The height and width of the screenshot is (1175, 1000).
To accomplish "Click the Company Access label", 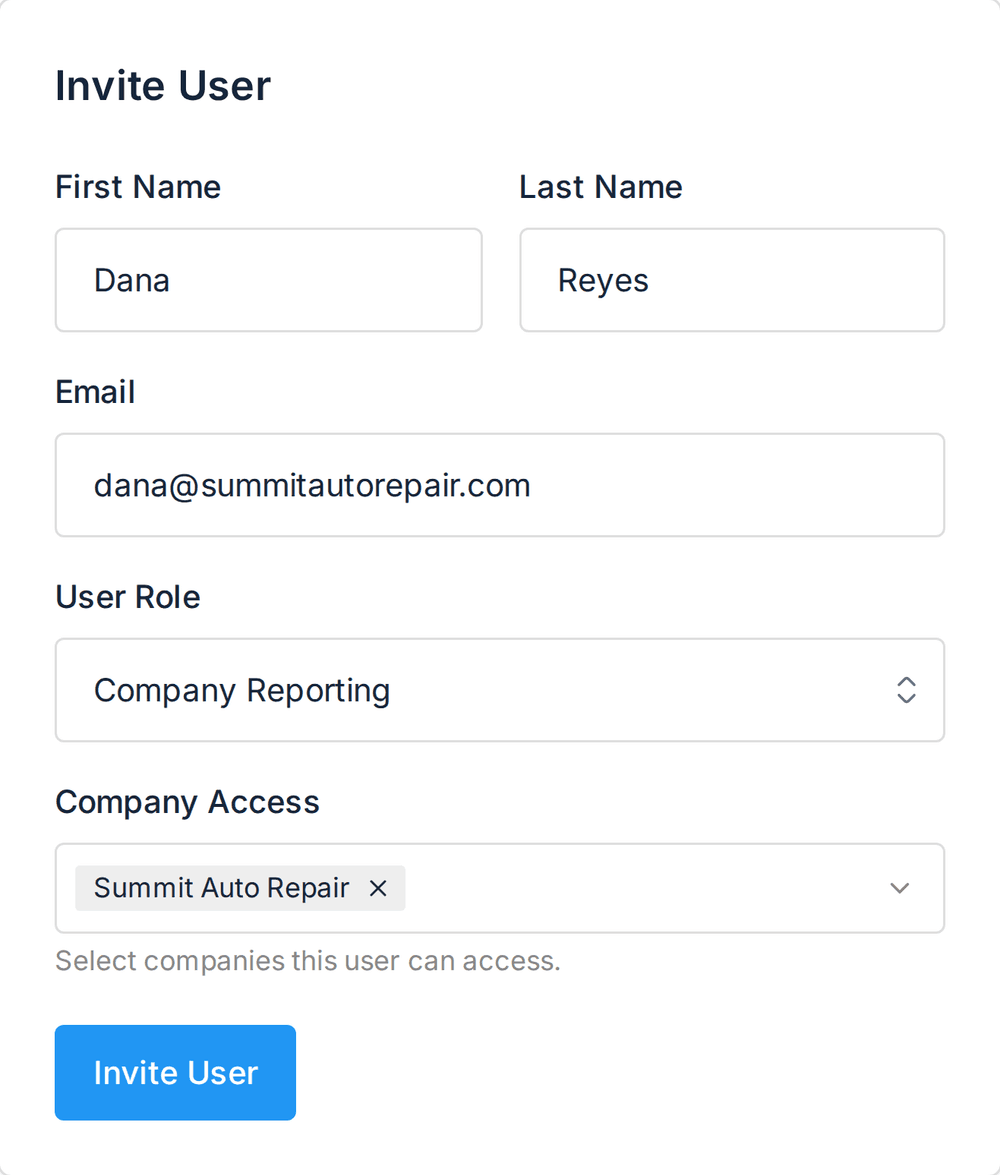I will pyautogui.click(x=187, y=803).
